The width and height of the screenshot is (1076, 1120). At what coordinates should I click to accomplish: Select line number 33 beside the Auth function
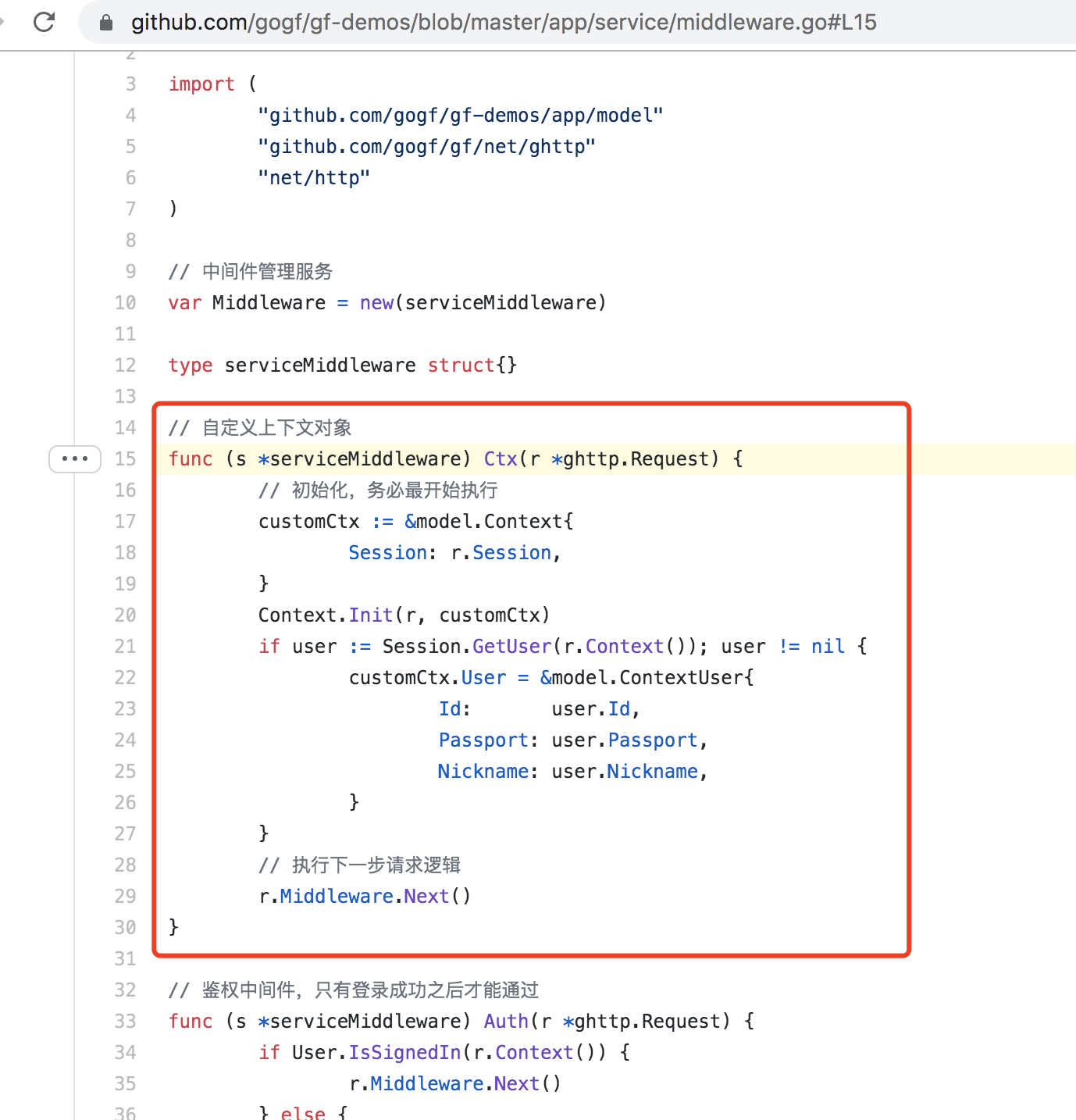pyautogui.click(x=125, y=1021)
